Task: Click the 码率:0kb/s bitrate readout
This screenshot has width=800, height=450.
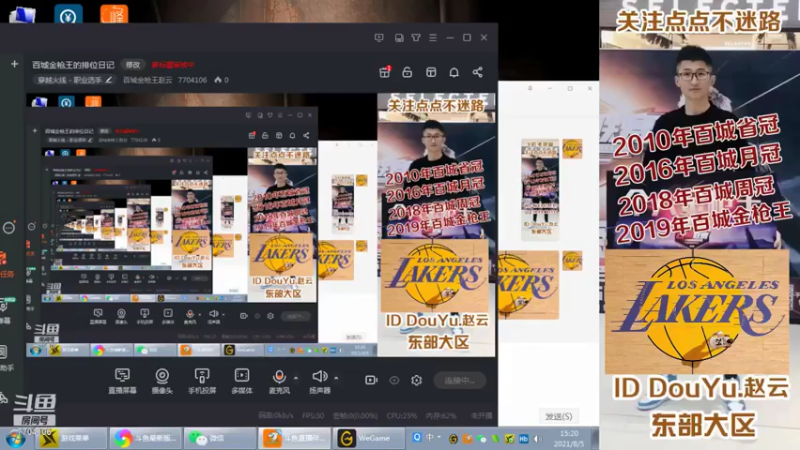Action: click(276, 416)
